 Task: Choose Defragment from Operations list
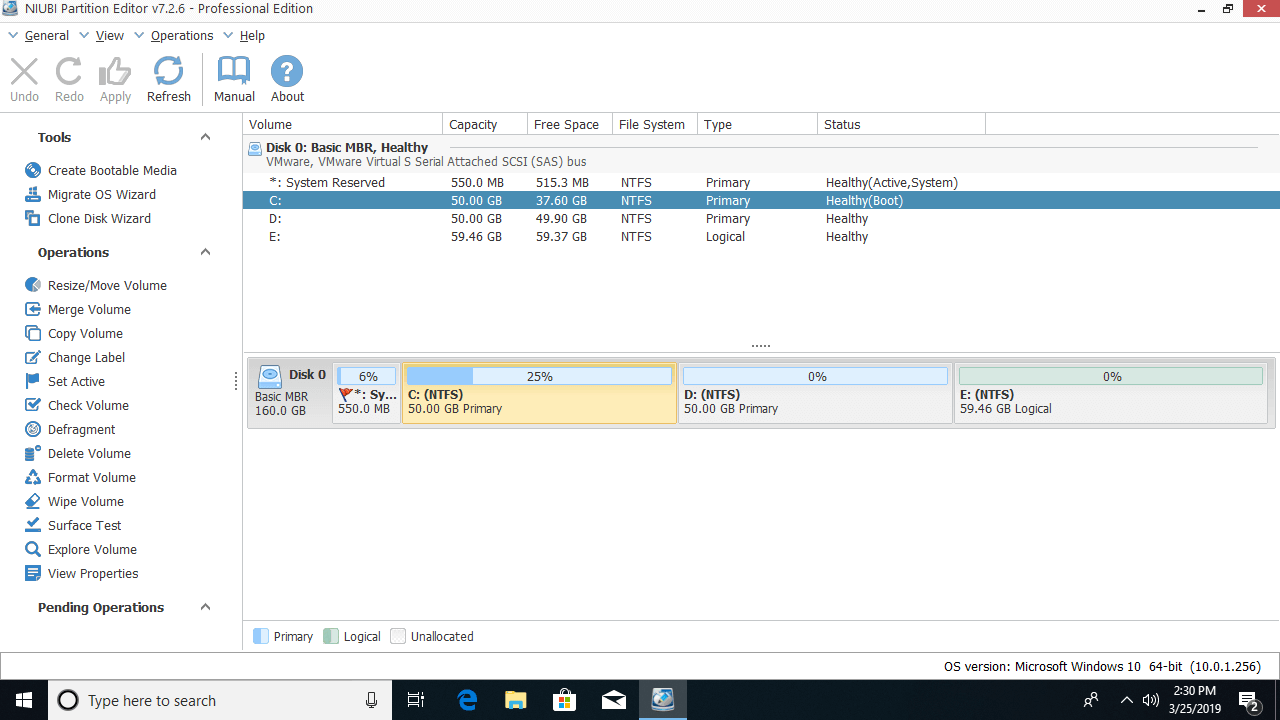[81, 430]
